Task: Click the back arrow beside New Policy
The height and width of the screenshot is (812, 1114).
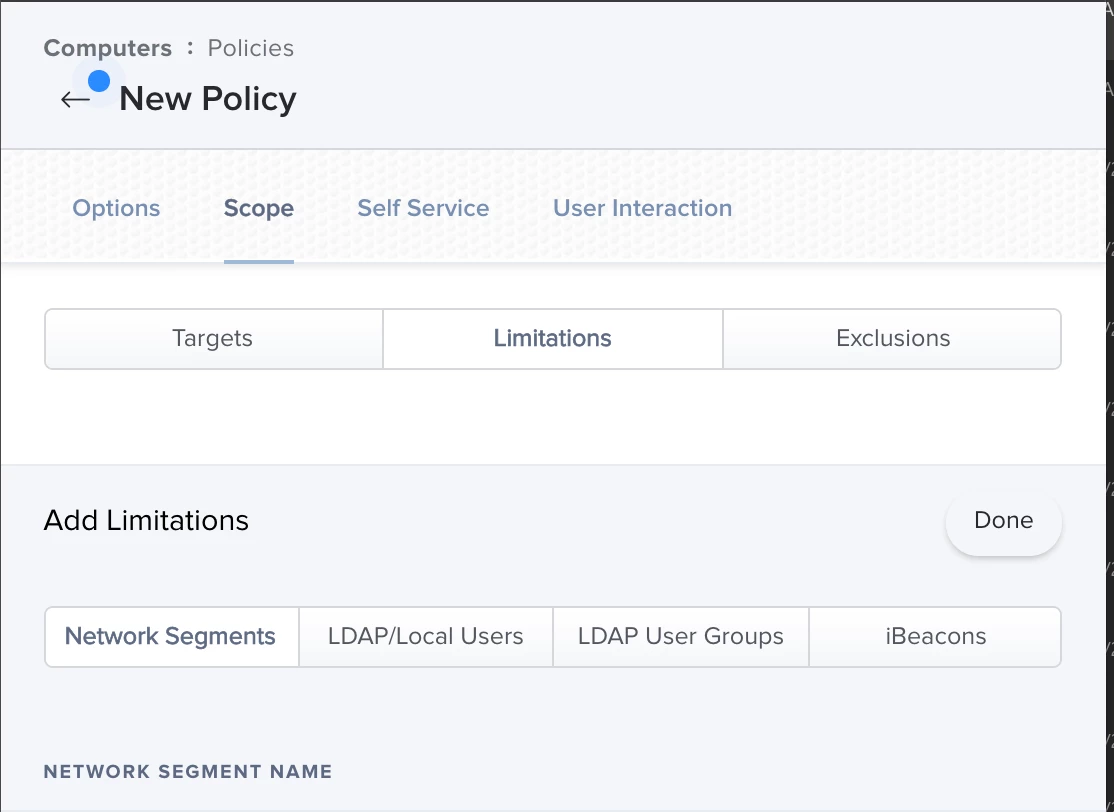Action: tap(74, 100)
